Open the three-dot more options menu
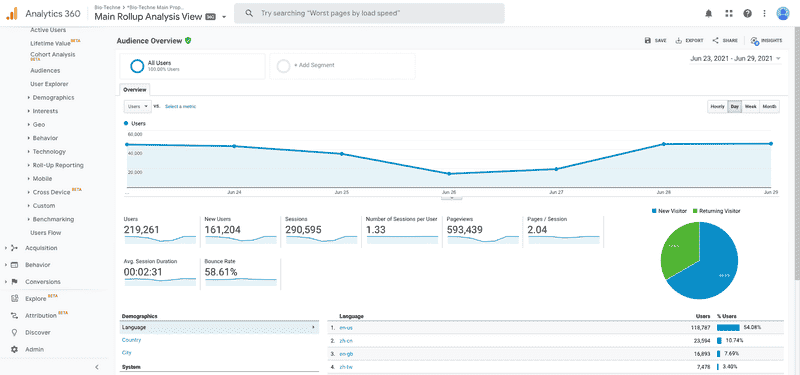This screenshot has width=800, height=375. click(x=764, y=14)
